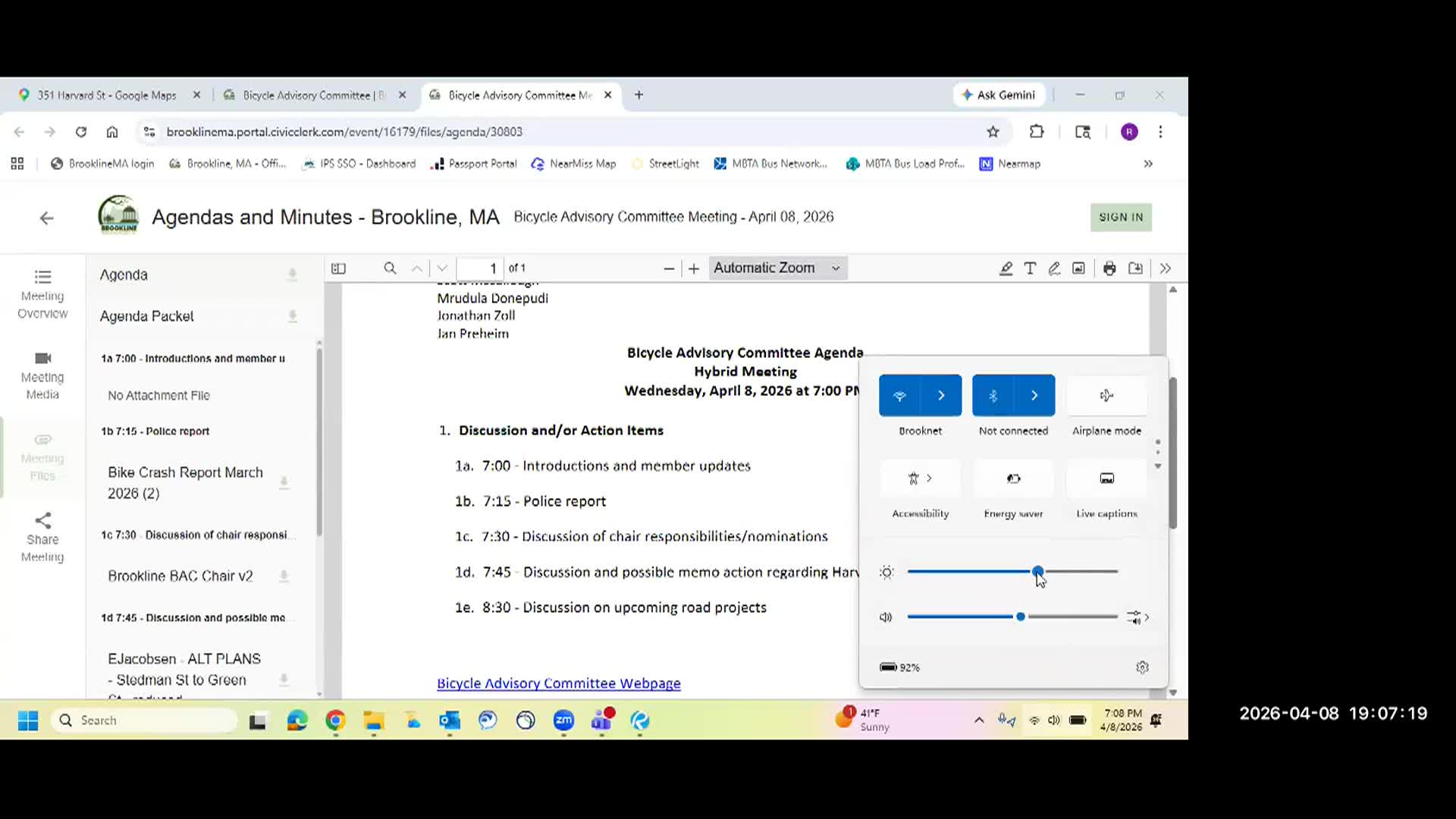Viewport: 1456px width, 819px height.
Task: Toggle Brooknet Wi-Fi off
Action: [x=899, y=396]
